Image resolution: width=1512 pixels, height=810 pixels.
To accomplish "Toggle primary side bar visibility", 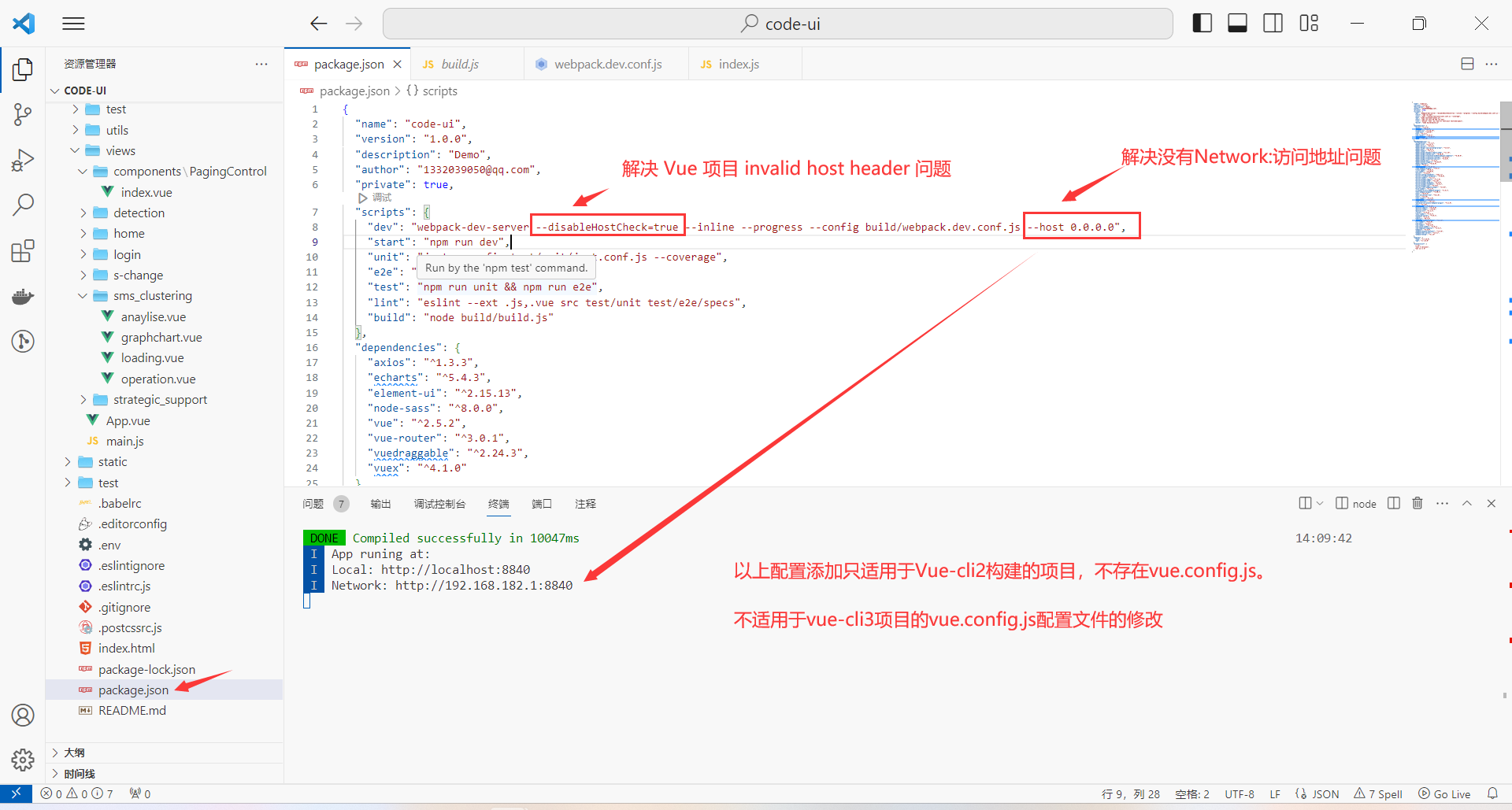I will pos(1202,24).
